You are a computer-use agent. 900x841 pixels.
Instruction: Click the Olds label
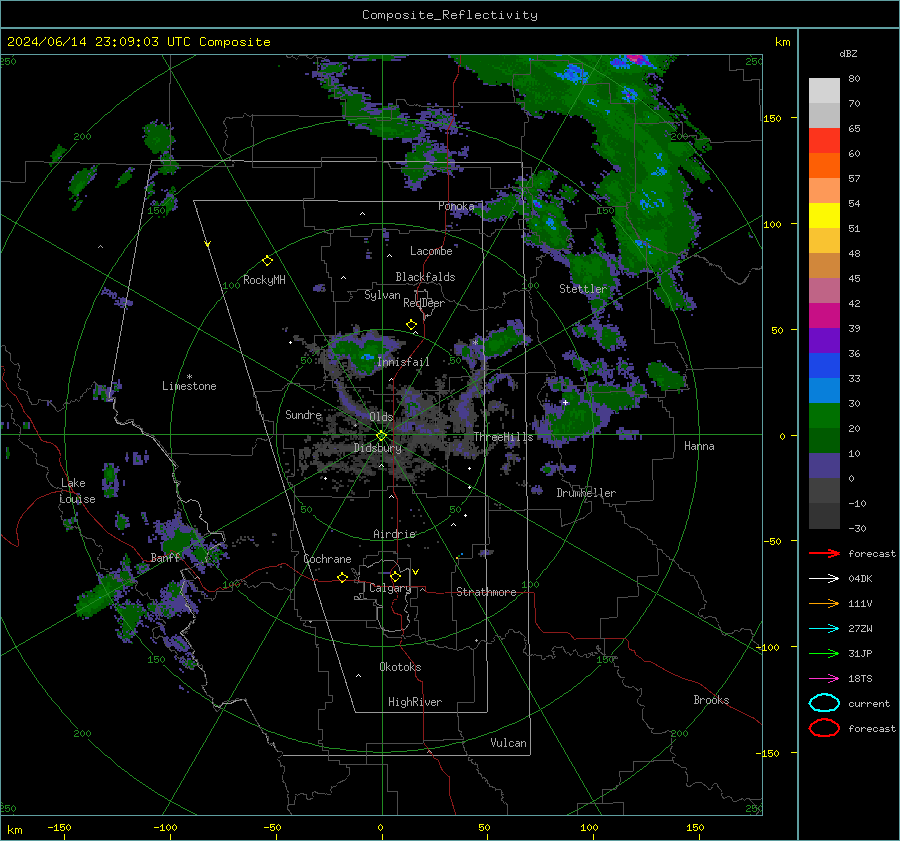381,417
